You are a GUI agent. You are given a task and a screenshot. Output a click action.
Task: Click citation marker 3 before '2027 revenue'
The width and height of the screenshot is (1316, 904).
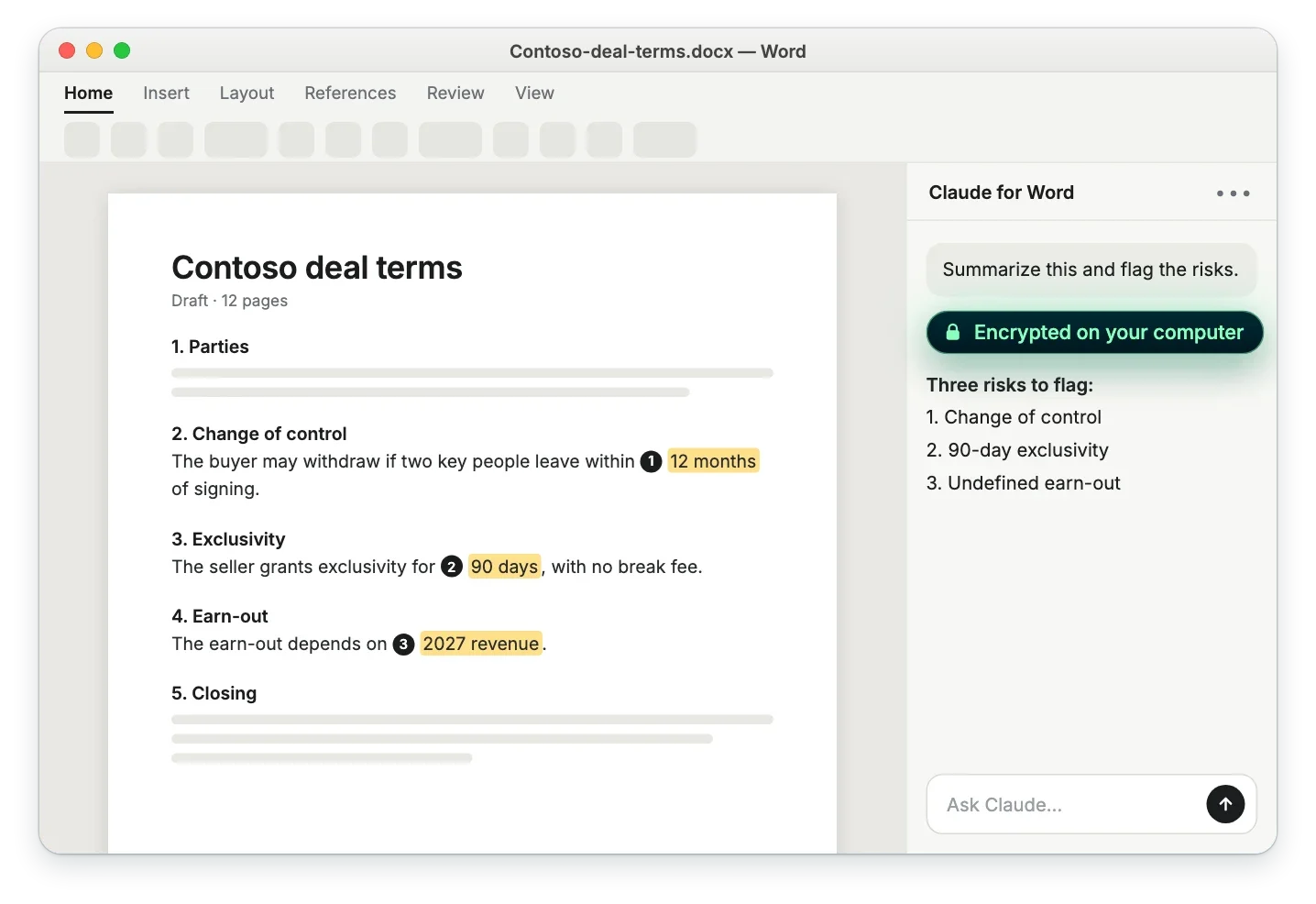(403, 644)
